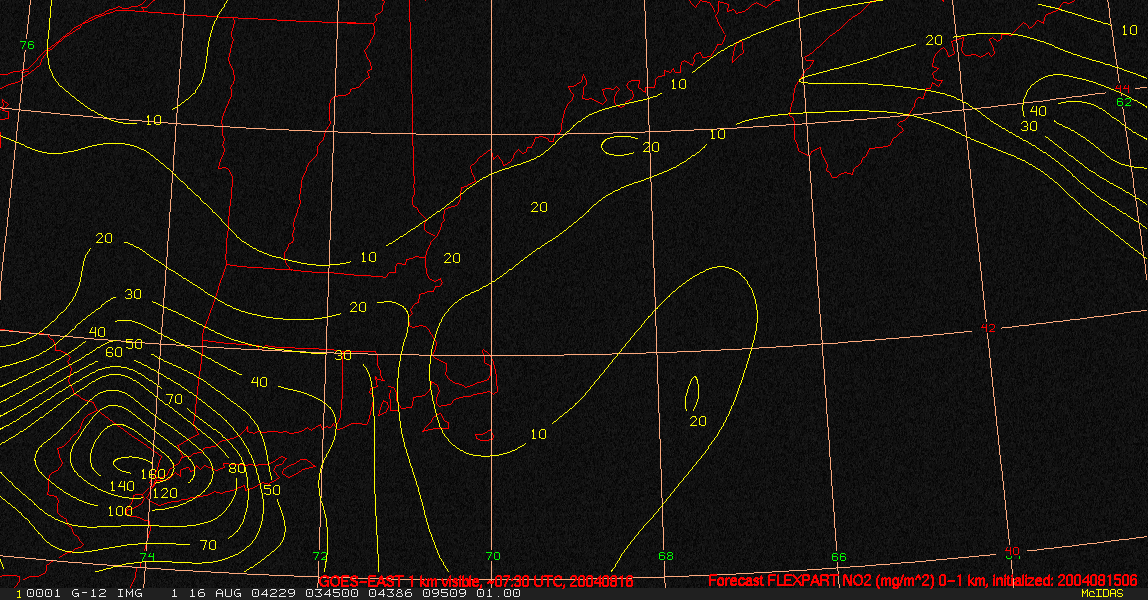Click IMG in the status bar

click(130, 593)
